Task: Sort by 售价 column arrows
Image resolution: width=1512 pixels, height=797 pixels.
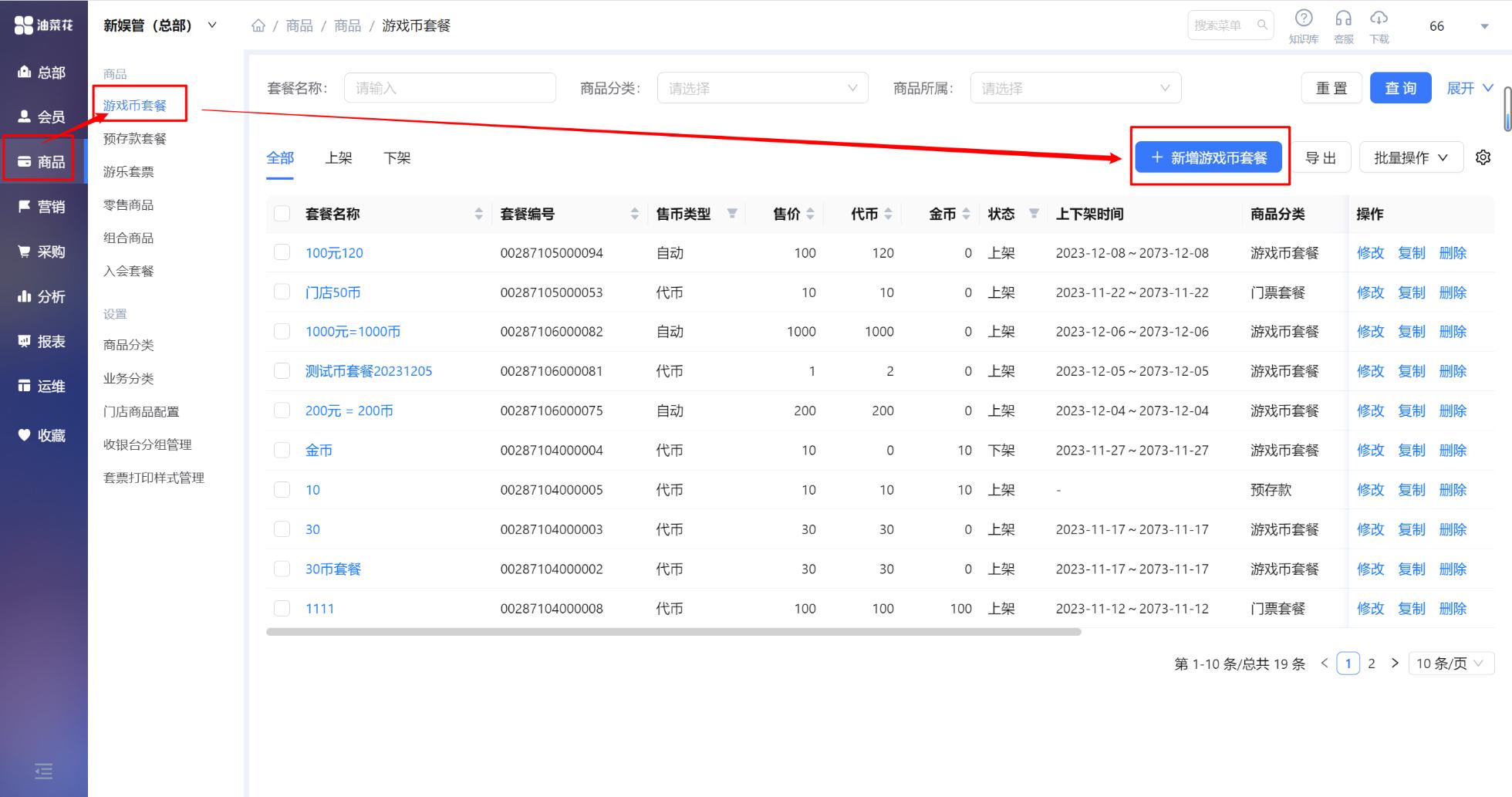Action: coord(809,214)
